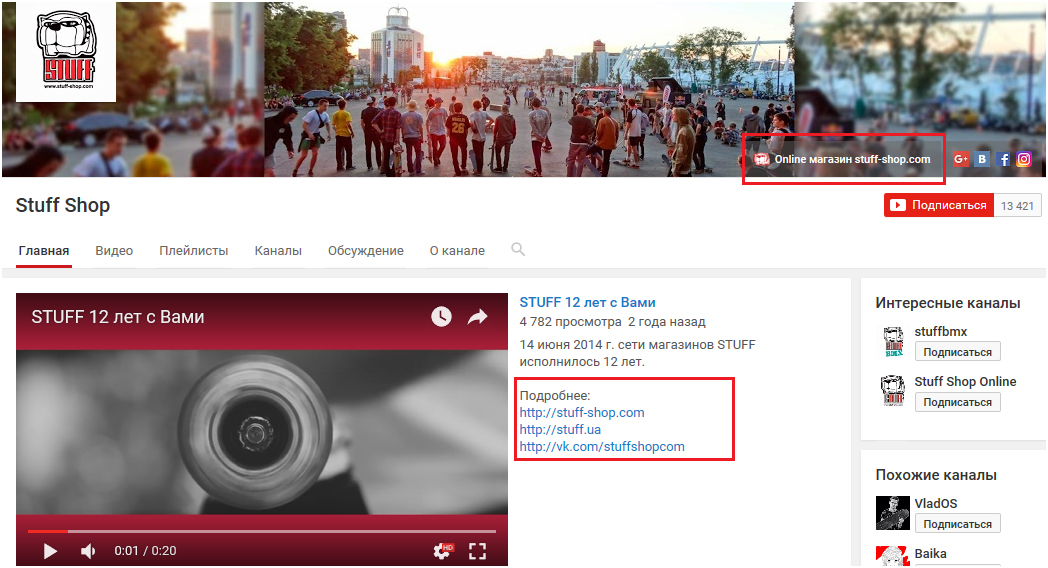Open the О канале tab
Viewport: 1048px width, 568px height.
pyautogui.click(x=457, y=251)
